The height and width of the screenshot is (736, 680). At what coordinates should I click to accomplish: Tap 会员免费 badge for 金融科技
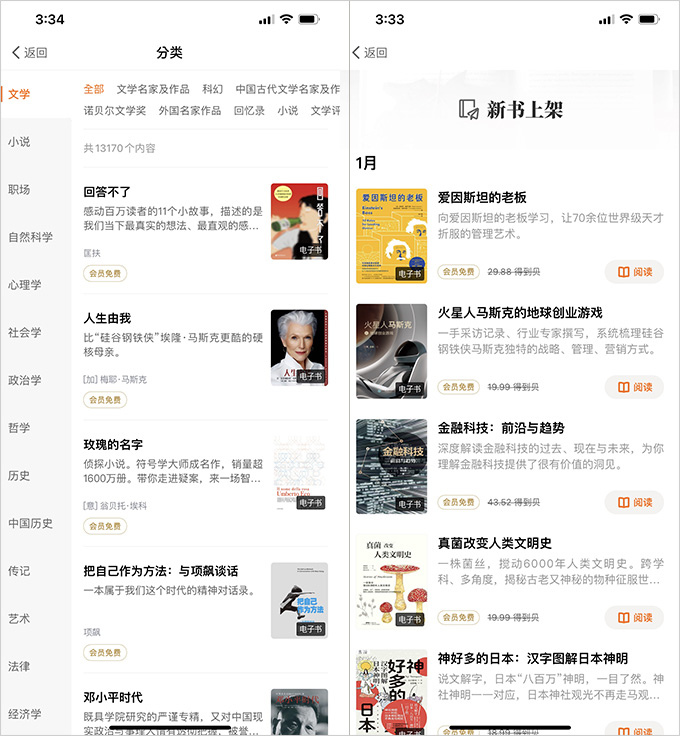tap(458, 502)
